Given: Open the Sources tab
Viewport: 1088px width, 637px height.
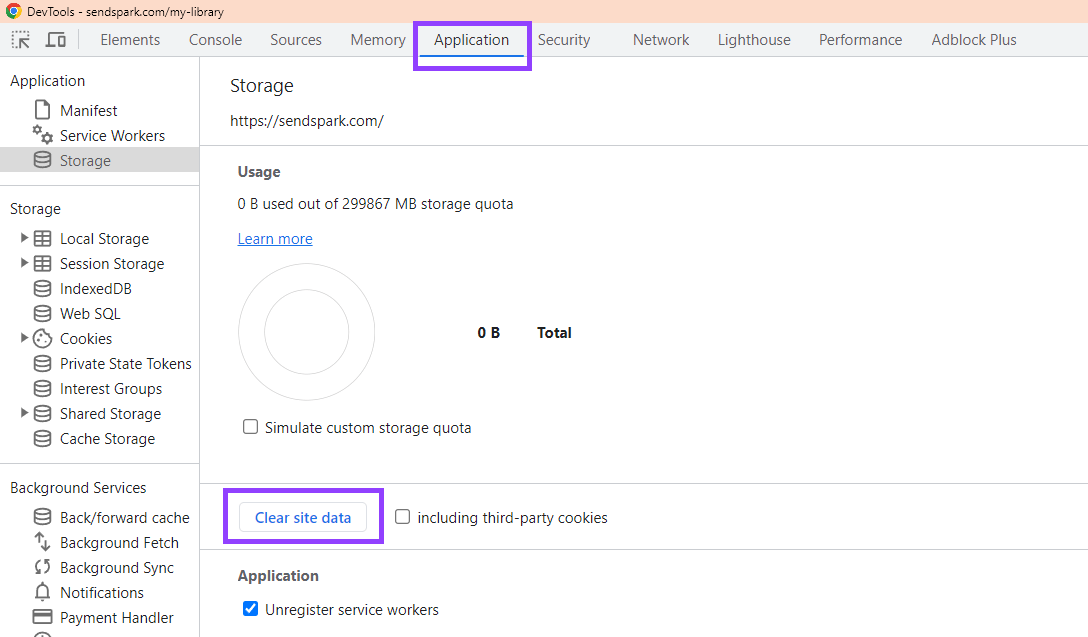Looking at the screenshot, I should (x=296, y=40).
